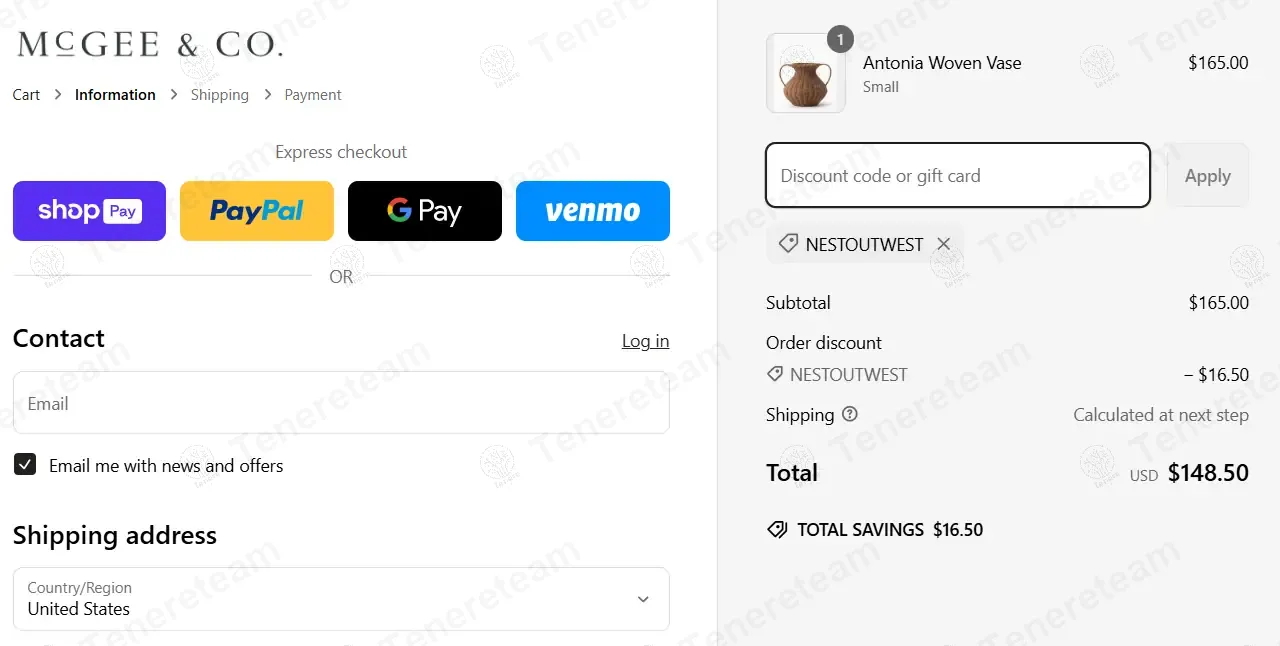The height and width of the screenshot is (646, 1280).
Task: Click the Total Savings tag icon
Action: [x=777, y=530]
